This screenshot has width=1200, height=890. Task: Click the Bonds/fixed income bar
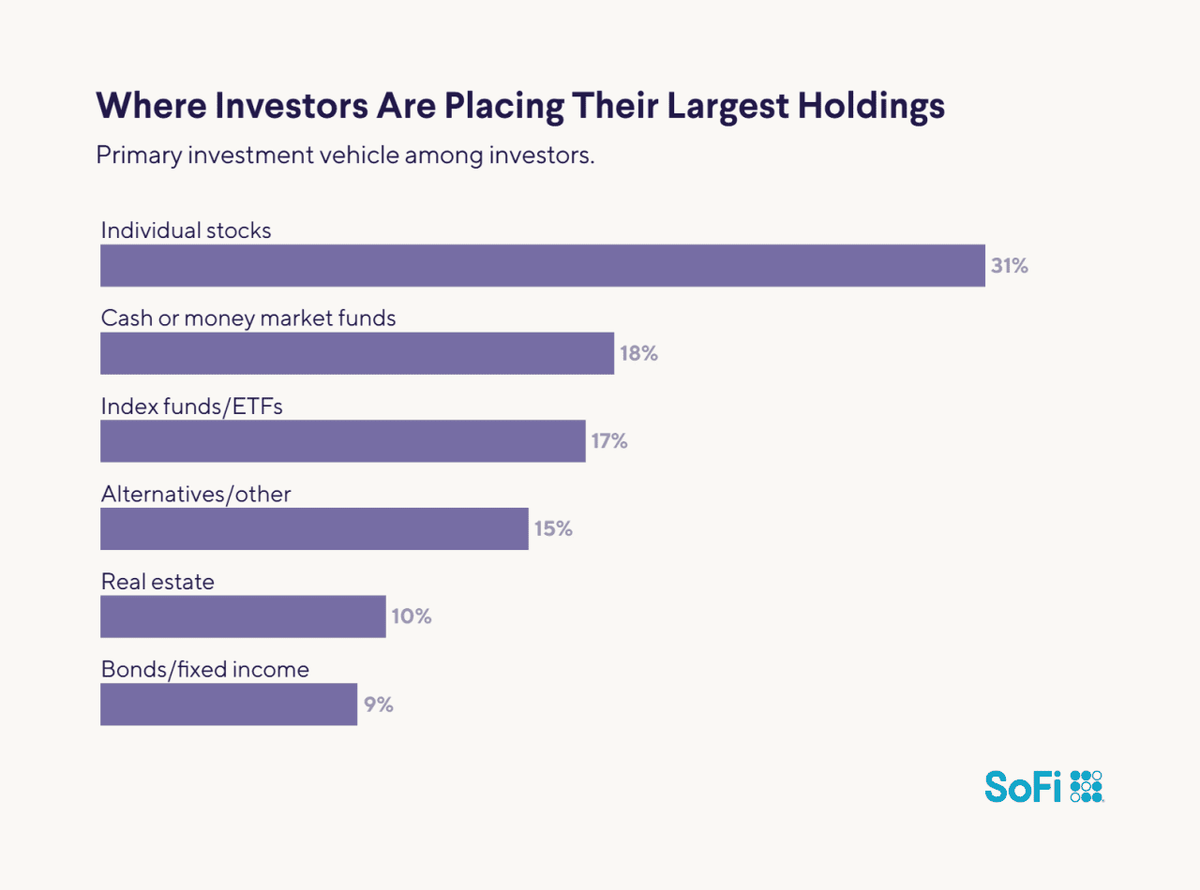pos(229,704)
